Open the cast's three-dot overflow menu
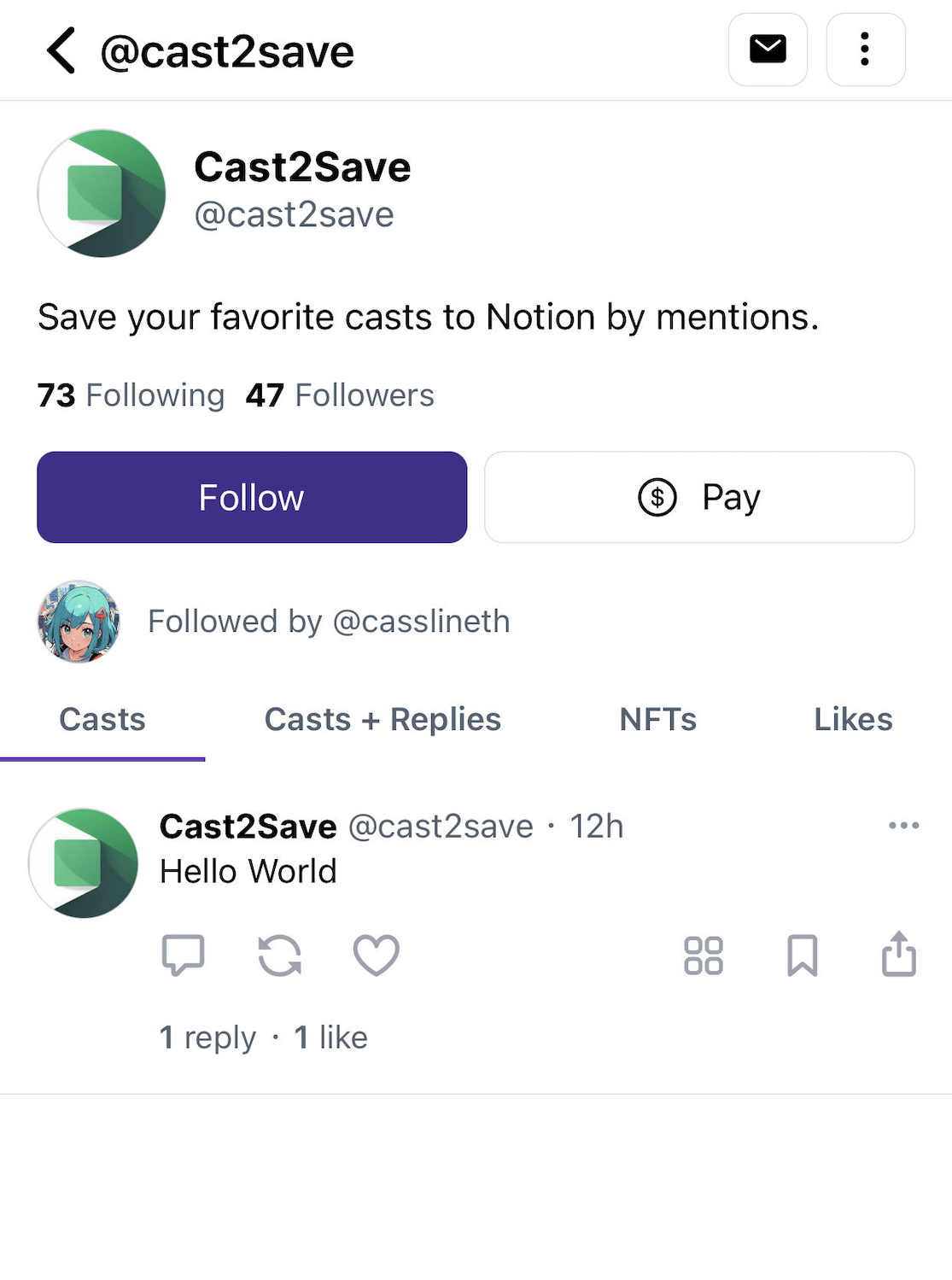This screenshot has width=952, height=1280. pyautogui.click(x=903, y=826)
